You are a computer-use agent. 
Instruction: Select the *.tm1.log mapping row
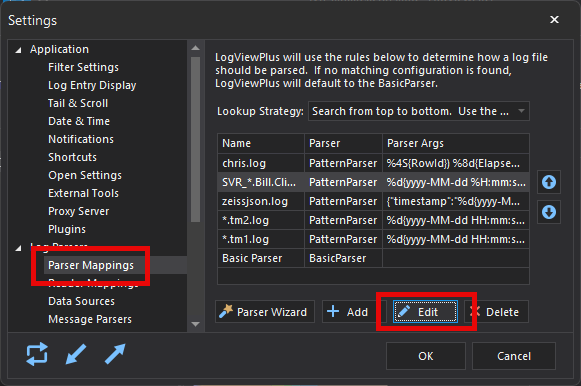[x=373, y=239]
